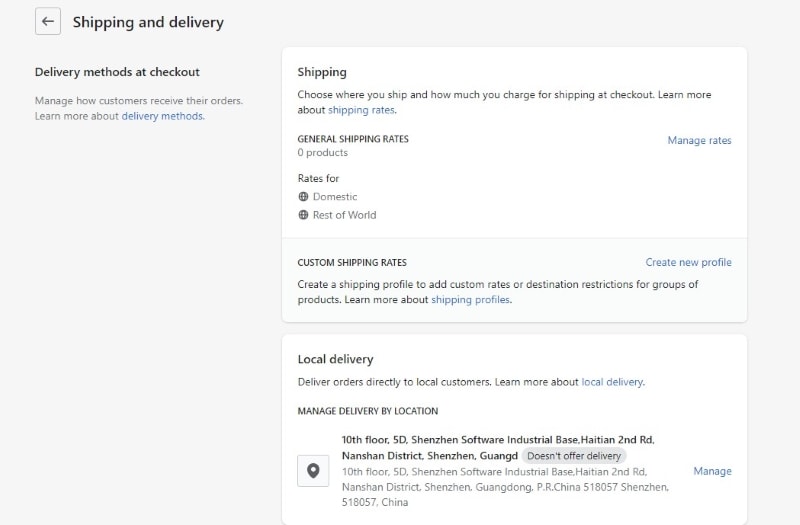
Task: Open the shipping rates help link
Action: click(x=361, y=110)
